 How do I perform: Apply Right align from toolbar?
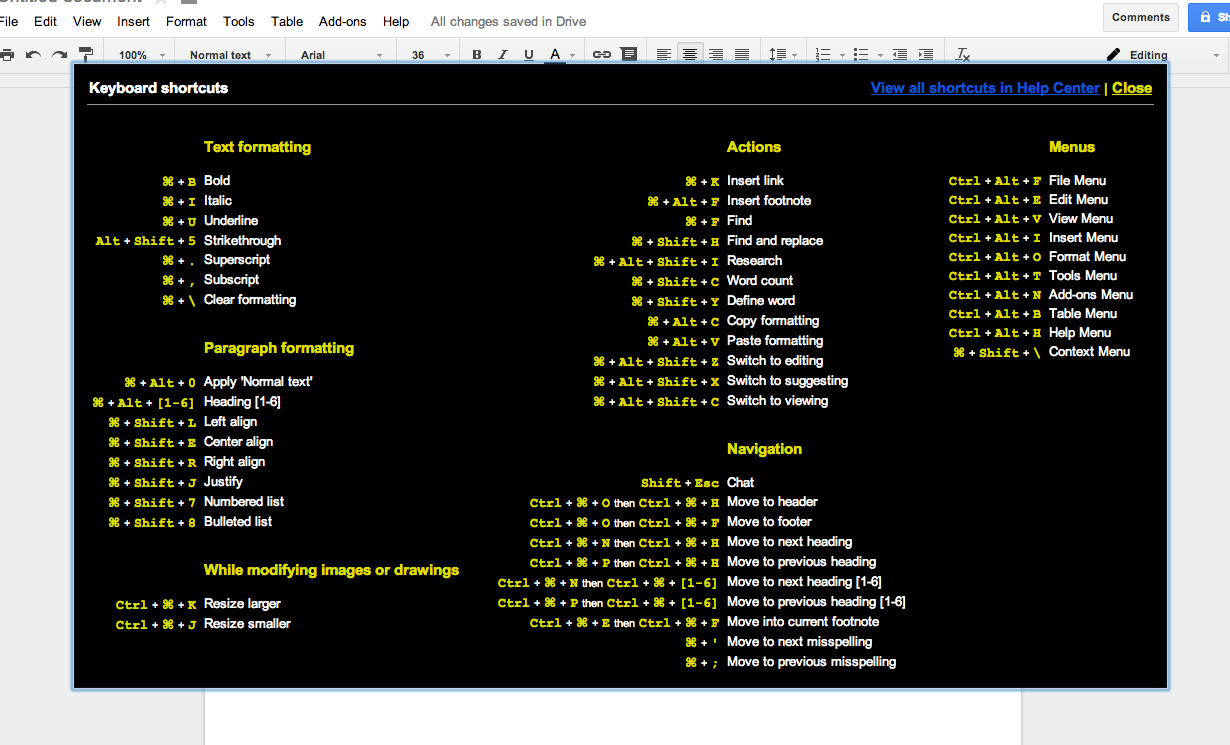716,55
